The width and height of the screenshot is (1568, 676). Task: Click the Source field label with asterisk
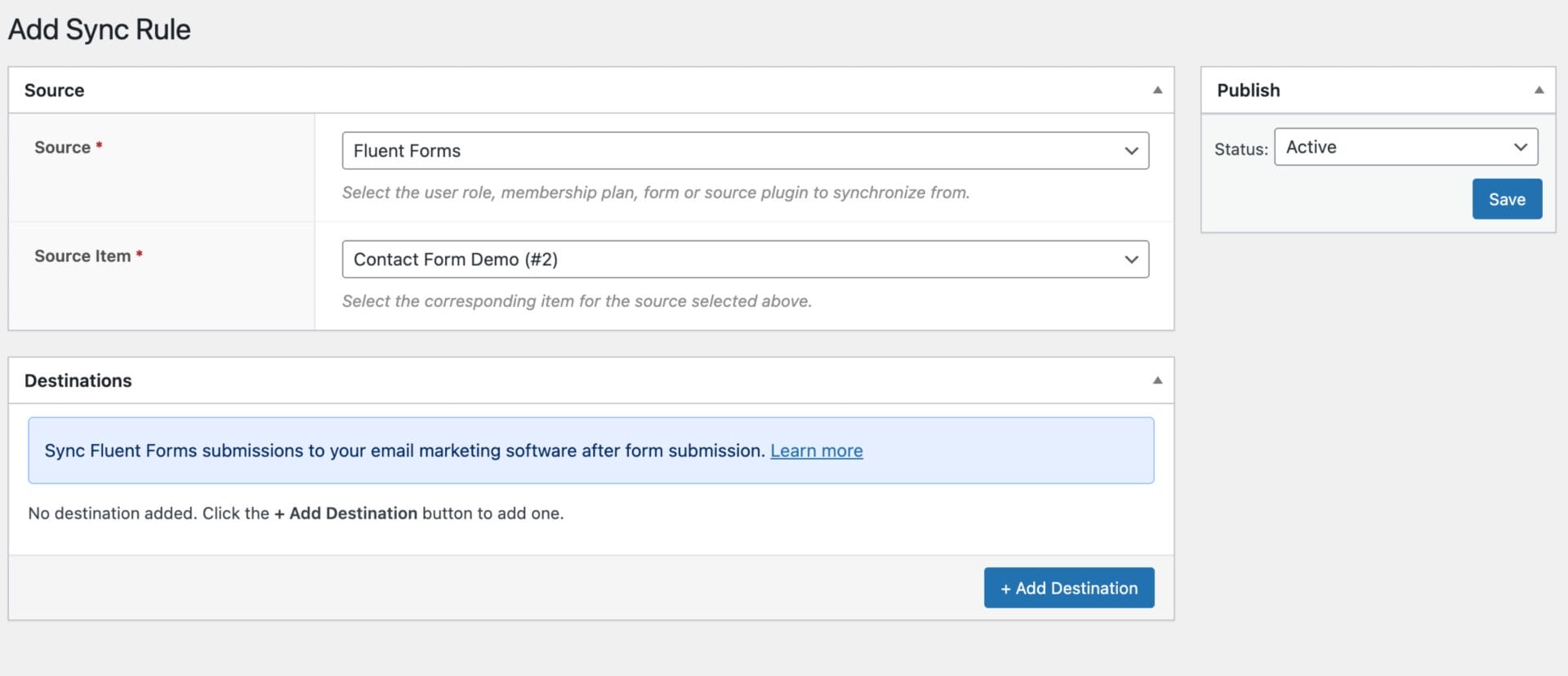tap(68, 147)
